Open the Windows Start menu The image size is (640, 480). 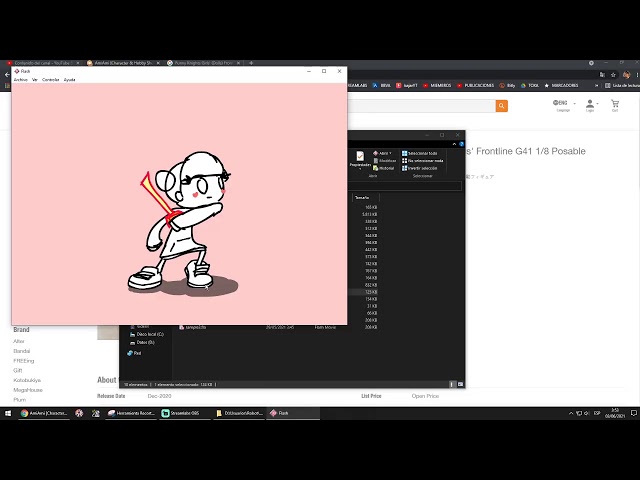(7, 413)
